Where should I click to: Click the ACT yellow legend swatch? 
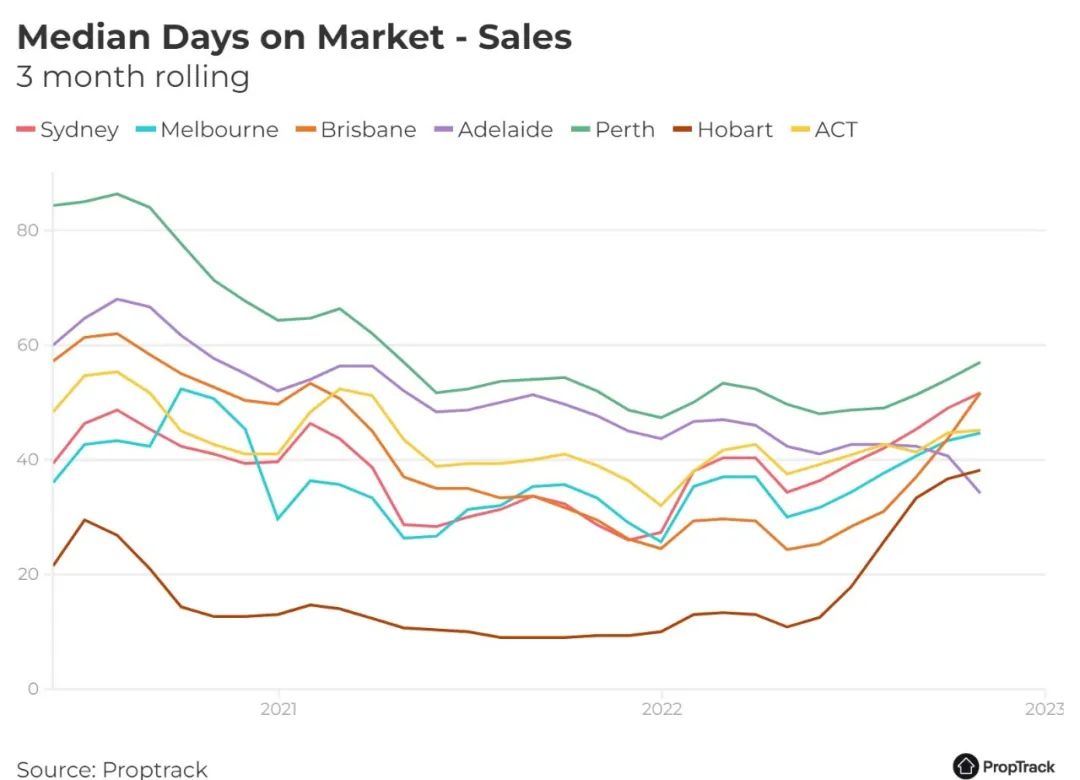800,130
